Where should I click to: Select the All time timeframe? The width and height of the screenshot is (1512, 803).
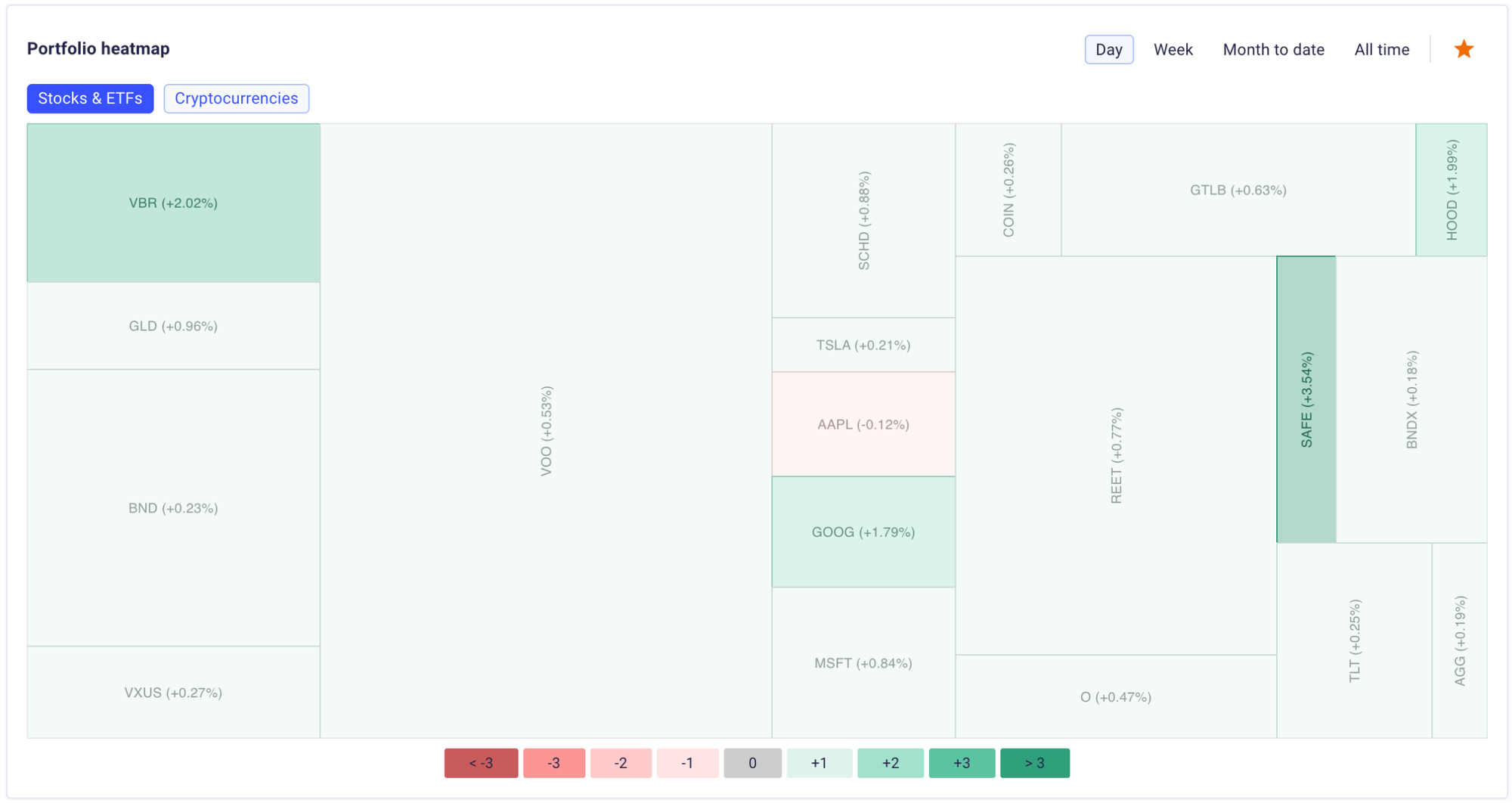pos(1381,49)
